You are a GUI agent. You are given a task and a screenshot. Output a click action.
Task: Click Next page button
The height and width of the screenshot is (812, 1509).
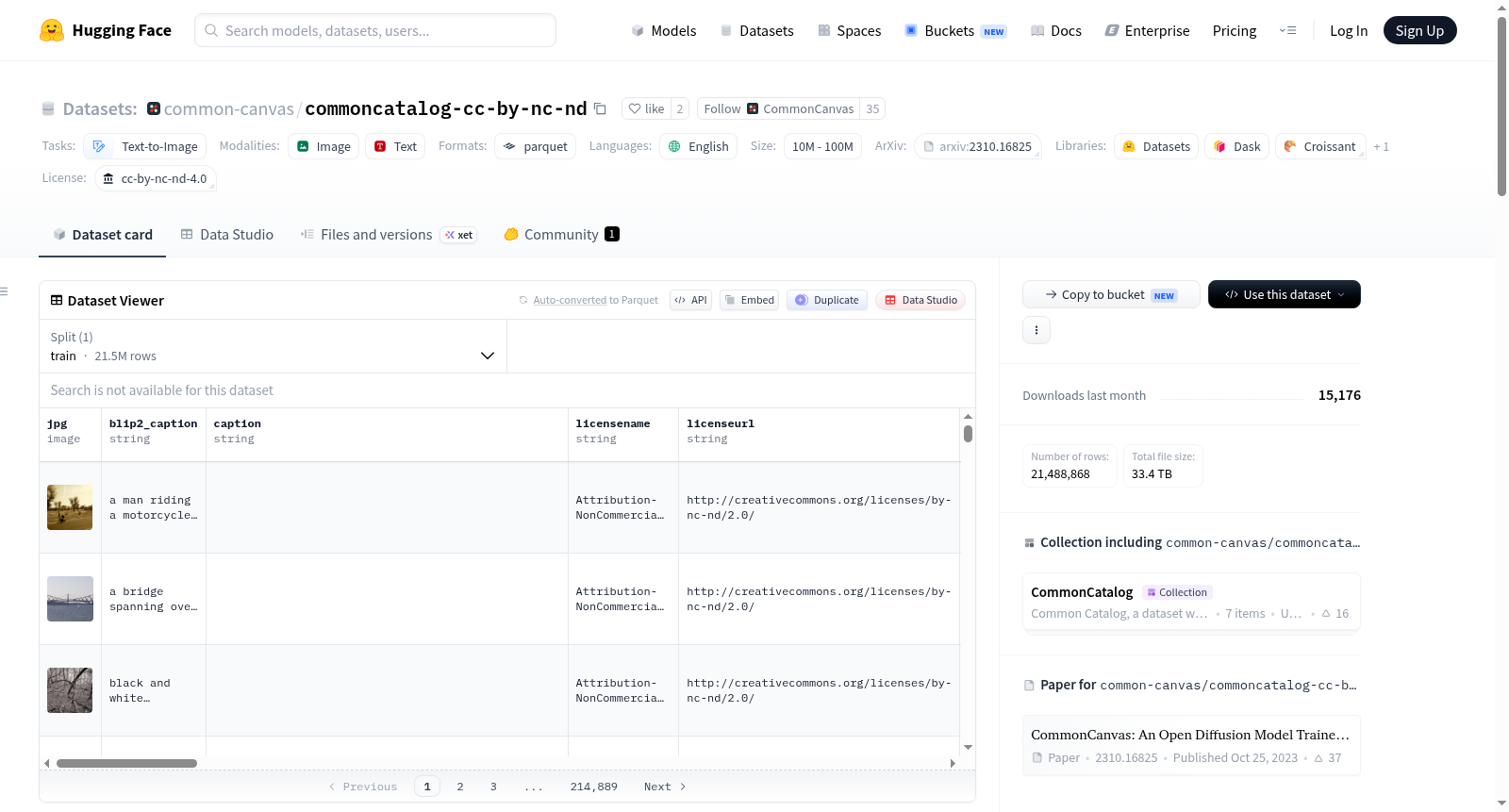click(x=665, y=786)
